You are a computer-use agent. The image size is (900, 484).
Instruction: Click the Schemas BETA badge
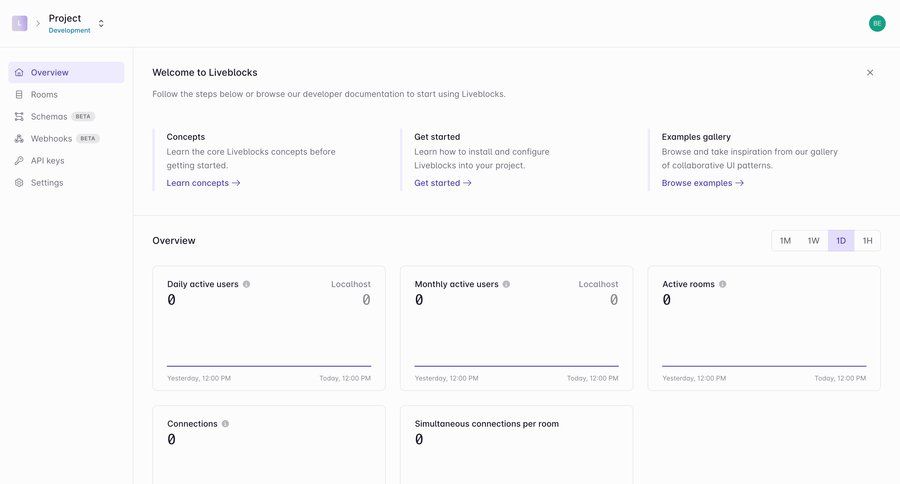point(83,117)
